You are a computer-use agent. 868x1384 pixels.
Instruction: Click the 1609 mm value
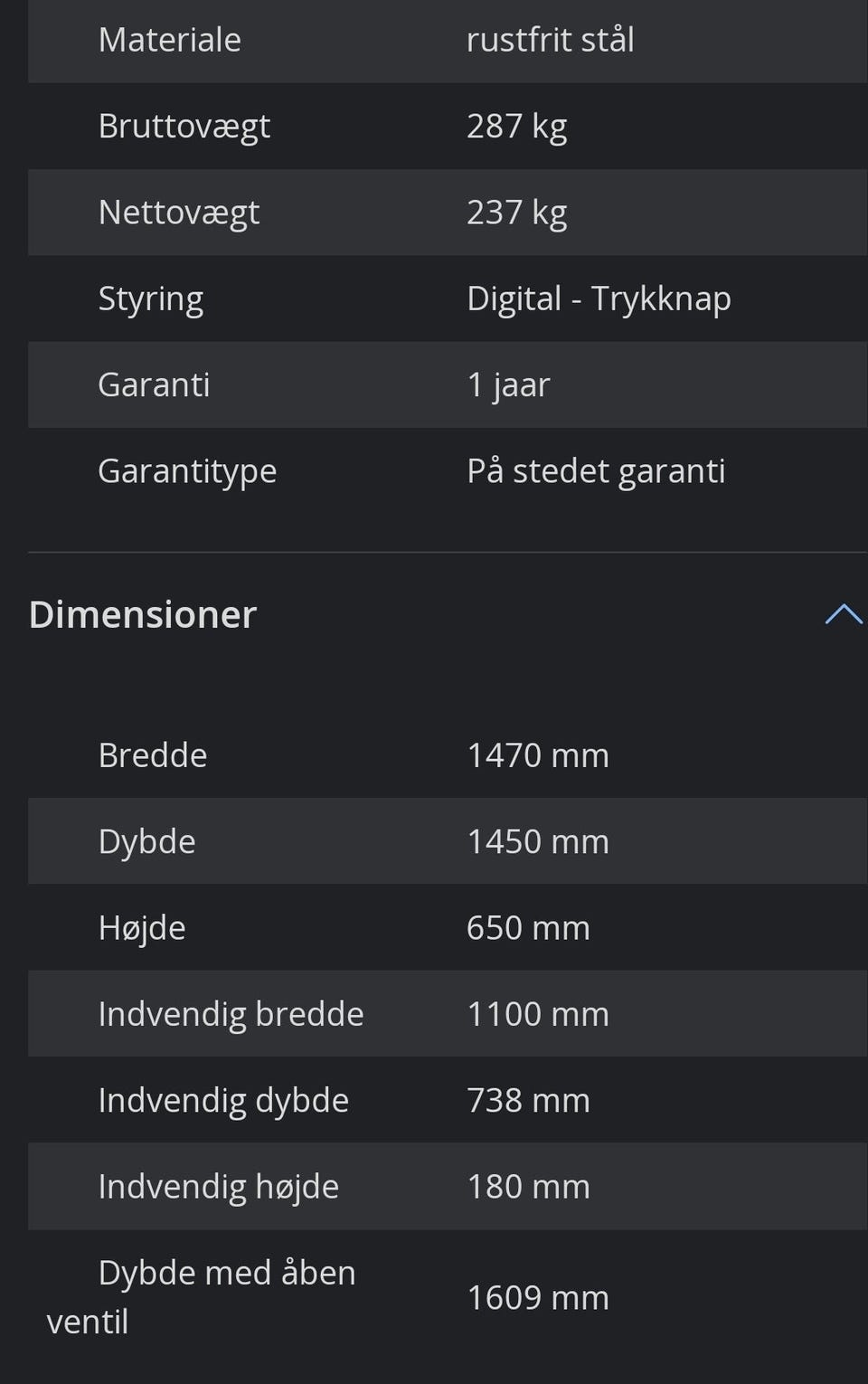[538, 1298]
